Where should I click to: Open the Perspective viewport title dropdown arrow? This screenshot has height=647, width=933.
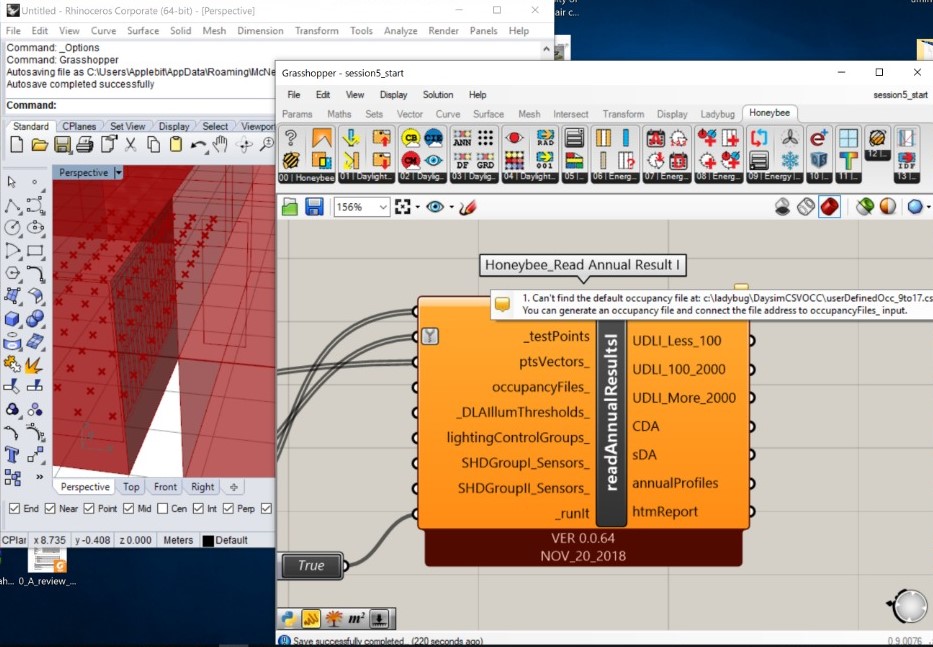tap(118, 173)
